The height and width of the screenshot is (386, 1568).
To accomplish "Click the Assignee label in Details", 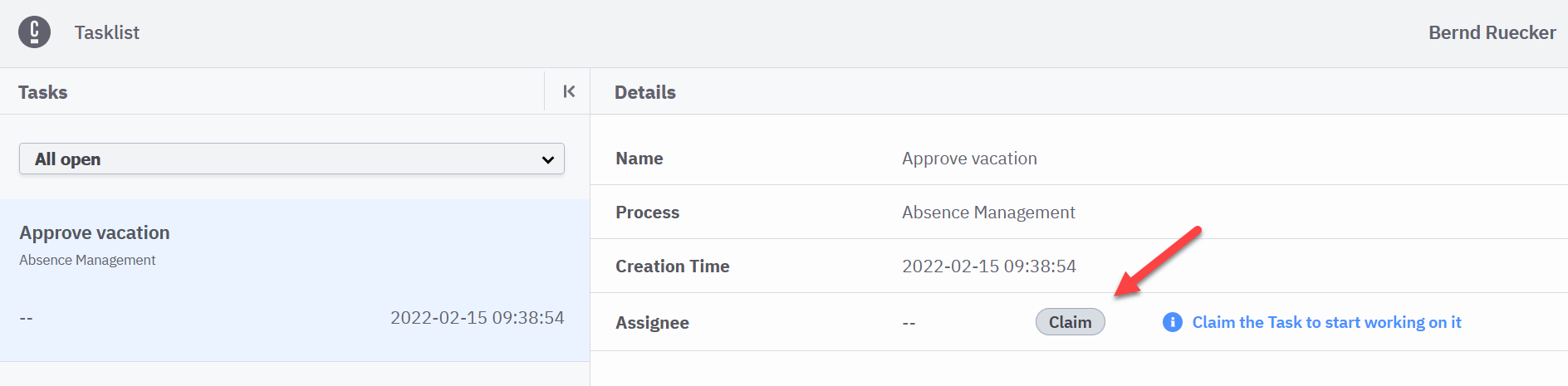I will [652, 323].
